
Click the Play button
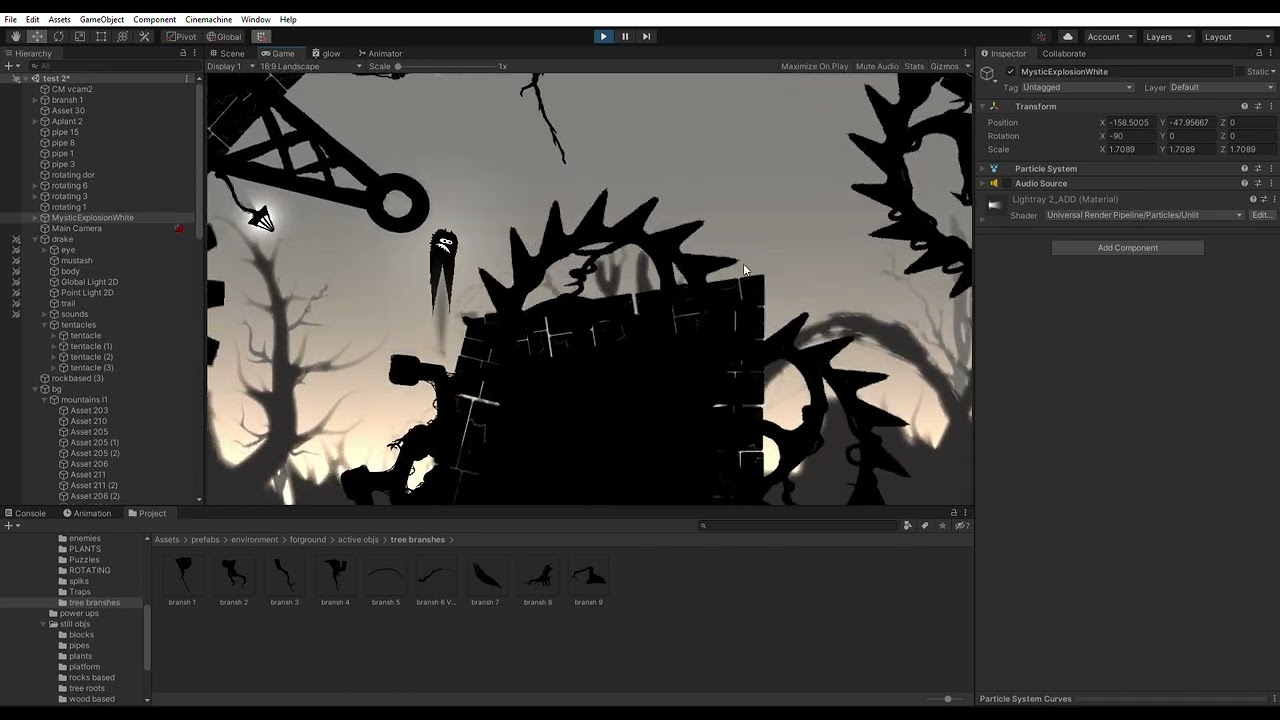[603, 37]
